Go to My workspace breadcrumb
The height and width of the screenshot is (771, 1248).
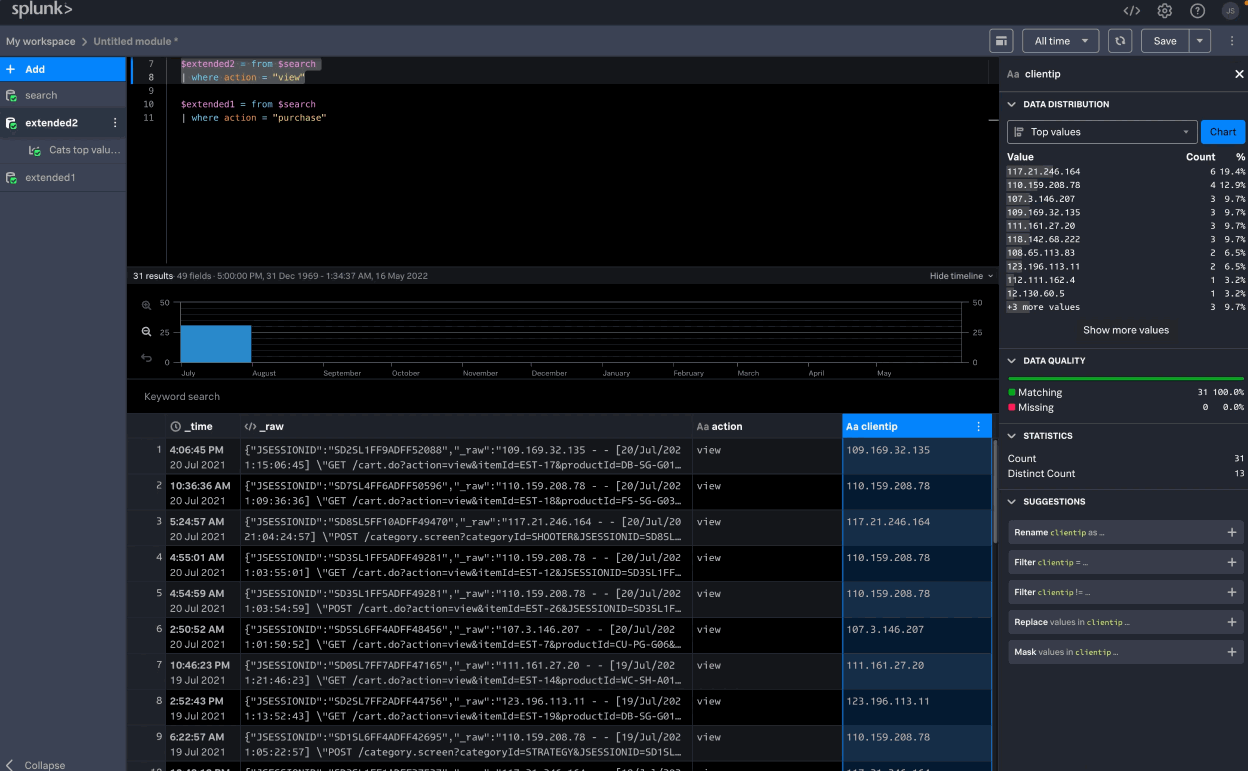pos(40,41)
